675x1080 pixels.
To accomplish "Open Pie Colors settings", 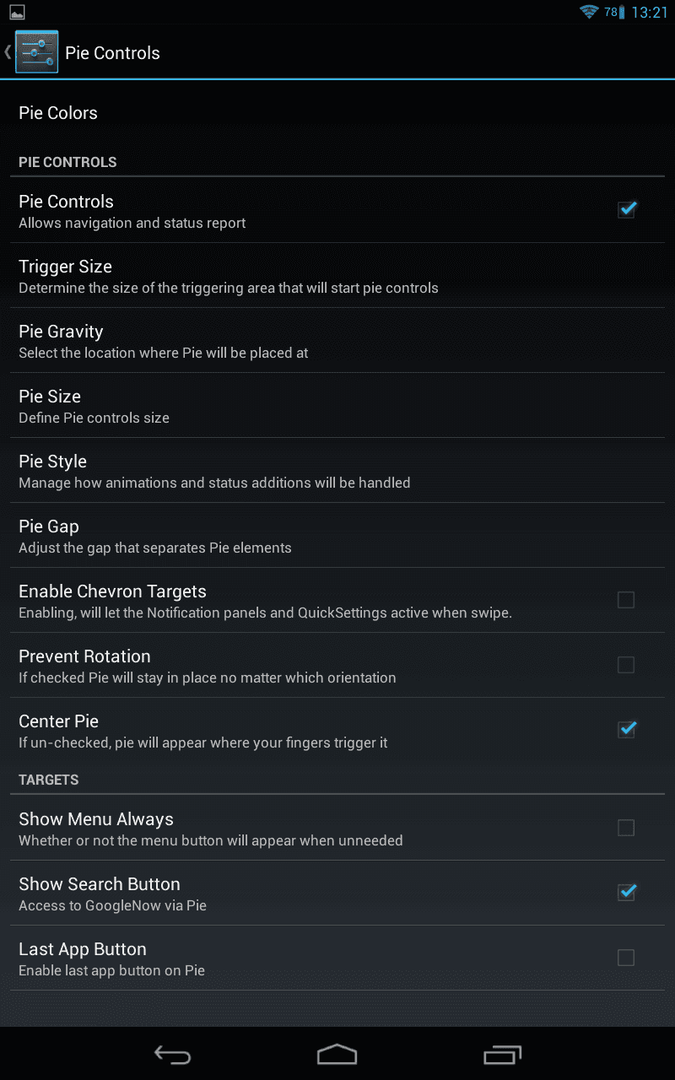I will 338,113.
